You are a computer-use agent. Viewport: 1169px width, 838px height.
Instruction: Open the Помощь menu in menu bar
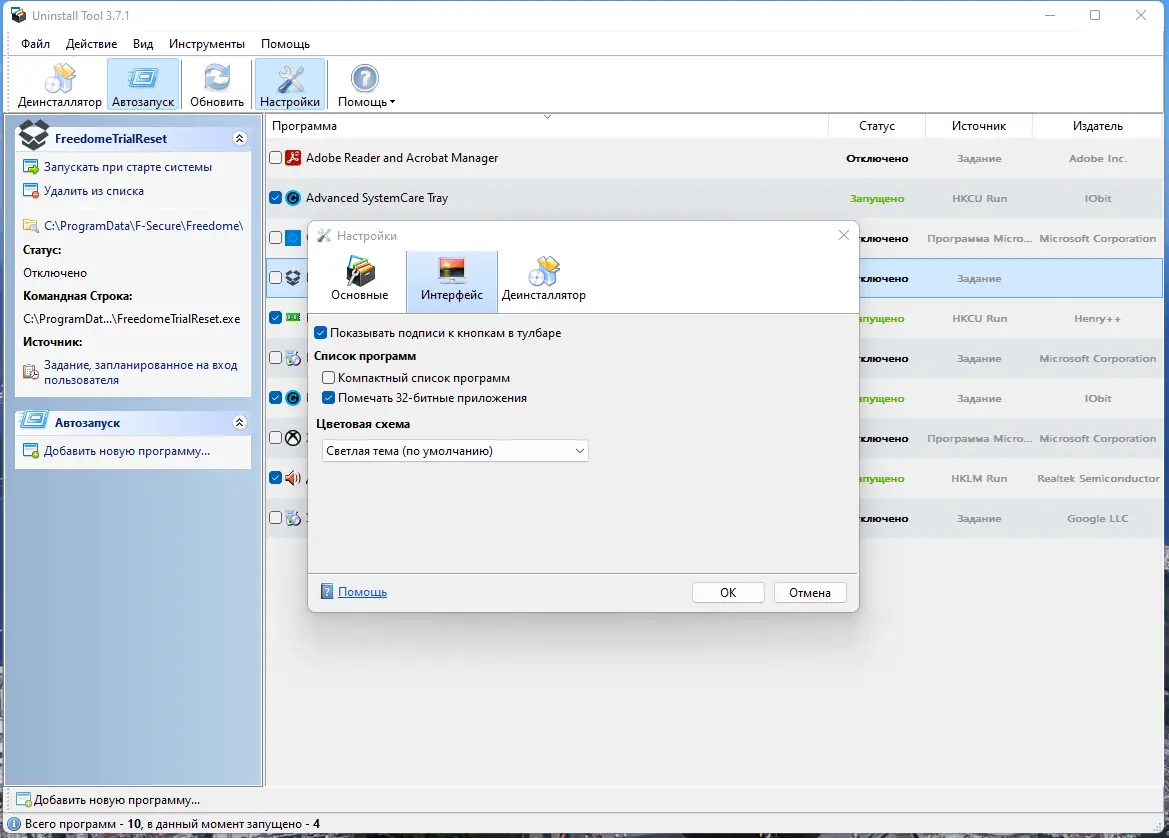tap(286, 44)
